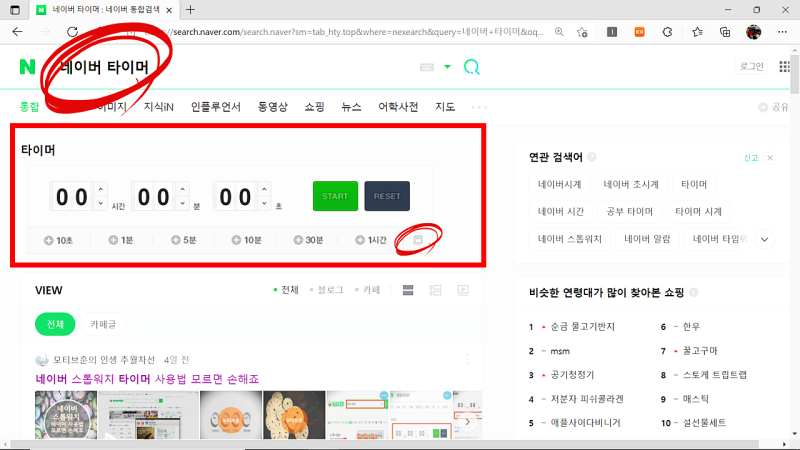Click the hours digit field of timer
This screenshot has height=450, width=800.
coord(72,196)
